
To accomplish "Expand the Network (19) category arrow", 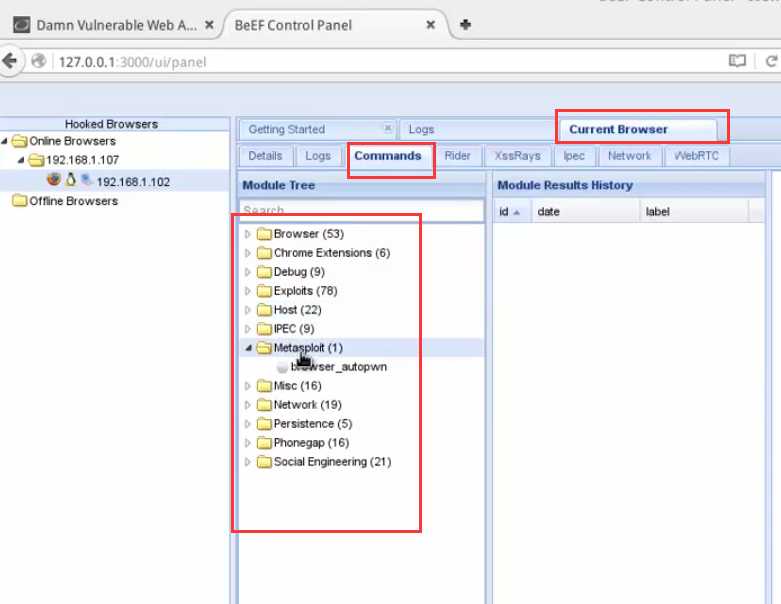I will pos(248,405).
